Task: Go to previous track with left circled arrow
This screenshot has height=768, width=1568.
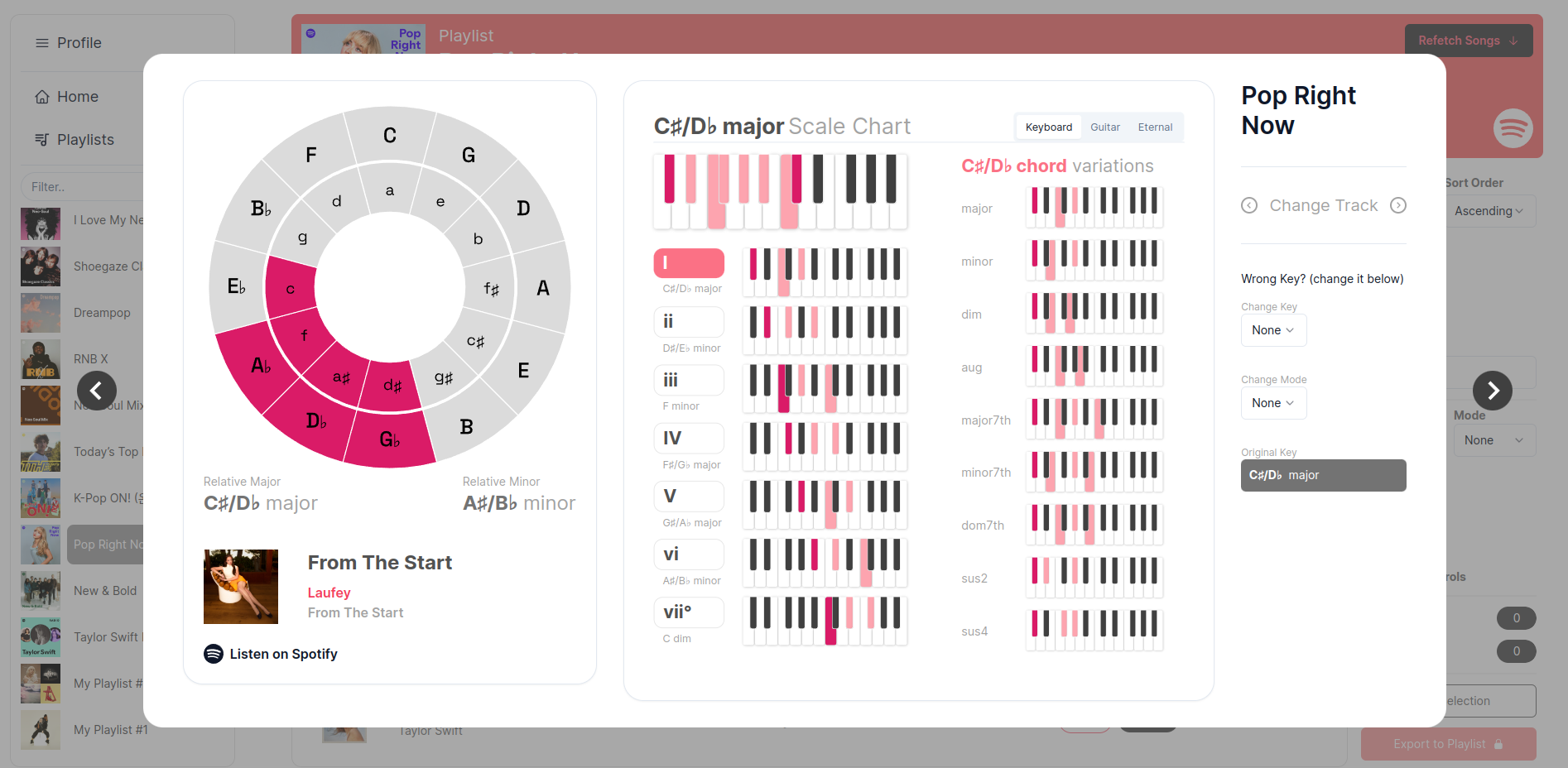Action: [x=1249, y=205]
